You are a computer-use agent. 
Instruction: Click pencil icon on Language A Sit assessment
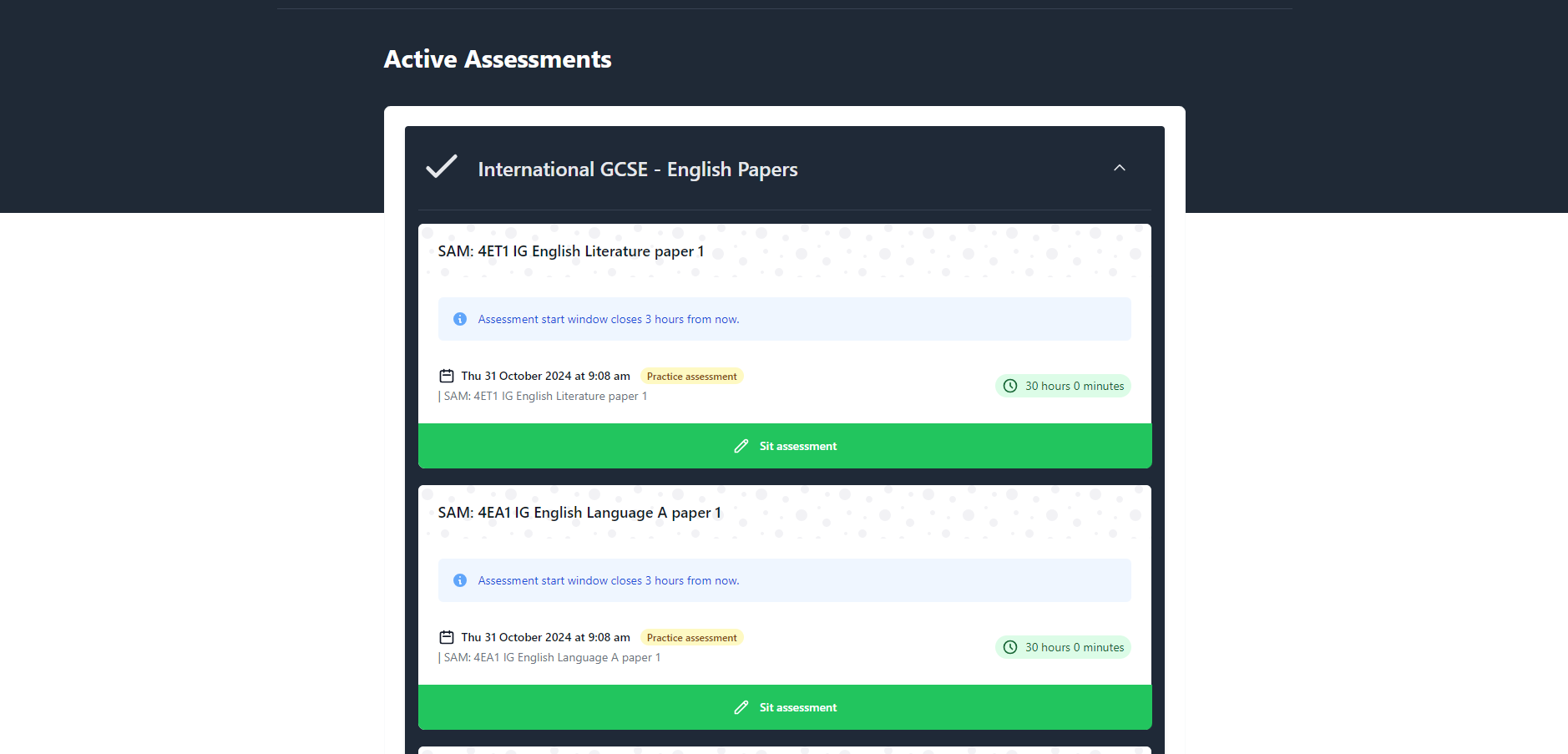[741, 707]
